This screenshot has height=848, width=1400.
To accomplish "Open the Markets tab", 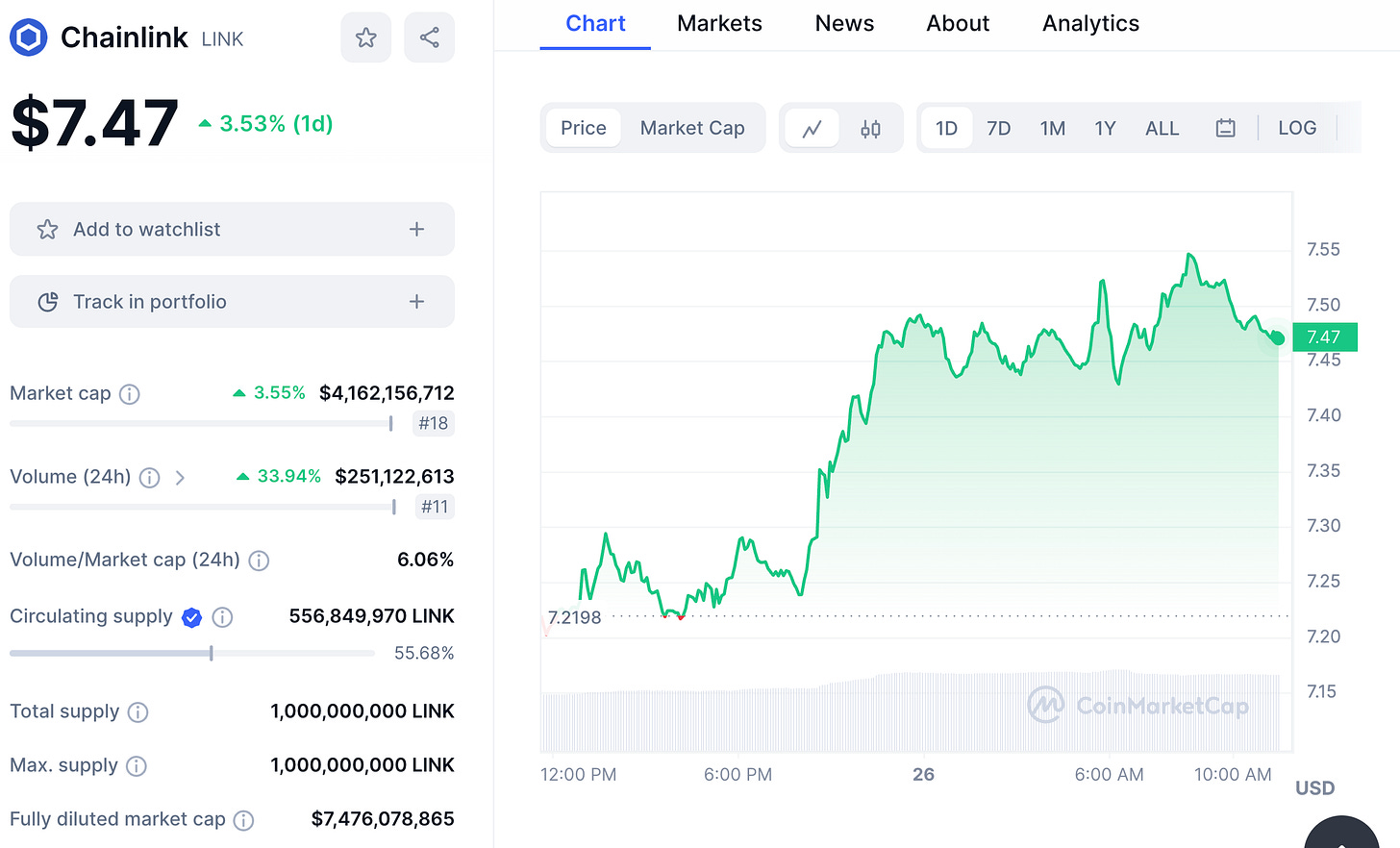I will click(x=719, y=23).
